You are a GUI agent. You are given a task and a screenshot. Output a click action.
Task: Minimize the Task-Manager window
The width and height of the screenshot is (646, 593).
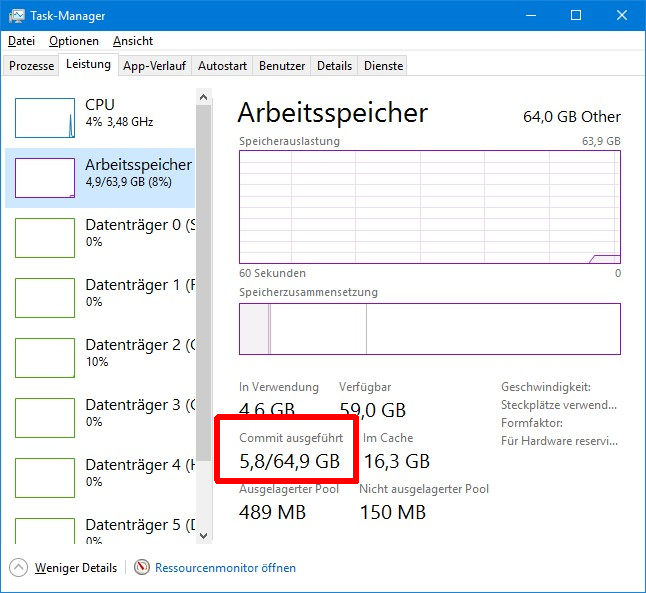coord(531,16)
